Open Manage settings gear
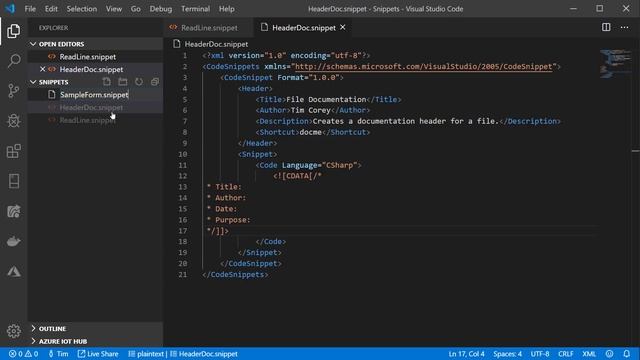Viewport: 640px width, 360px height. [x=13, y=331]
